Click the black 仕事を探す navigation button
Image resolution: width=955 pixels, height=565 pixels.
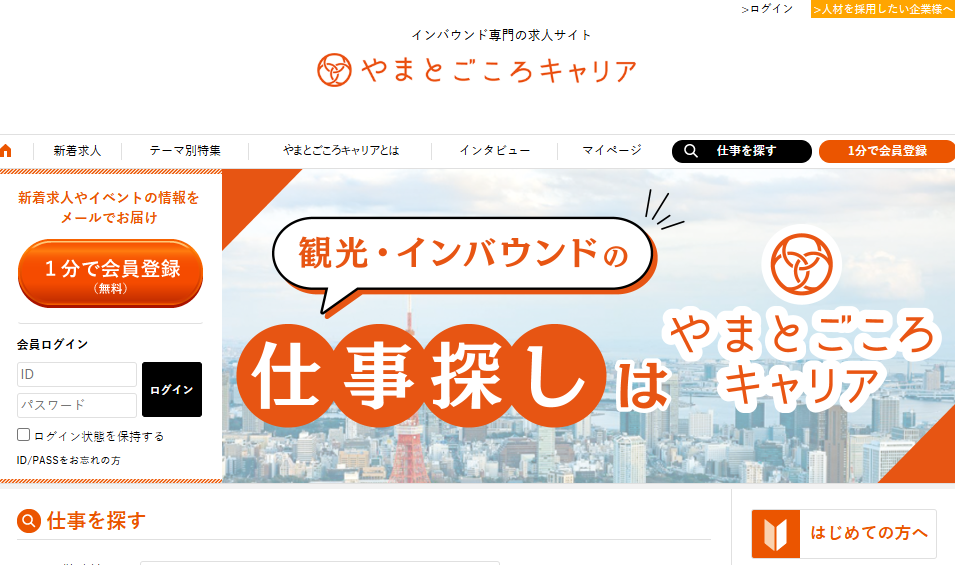(x=742, y=151)
